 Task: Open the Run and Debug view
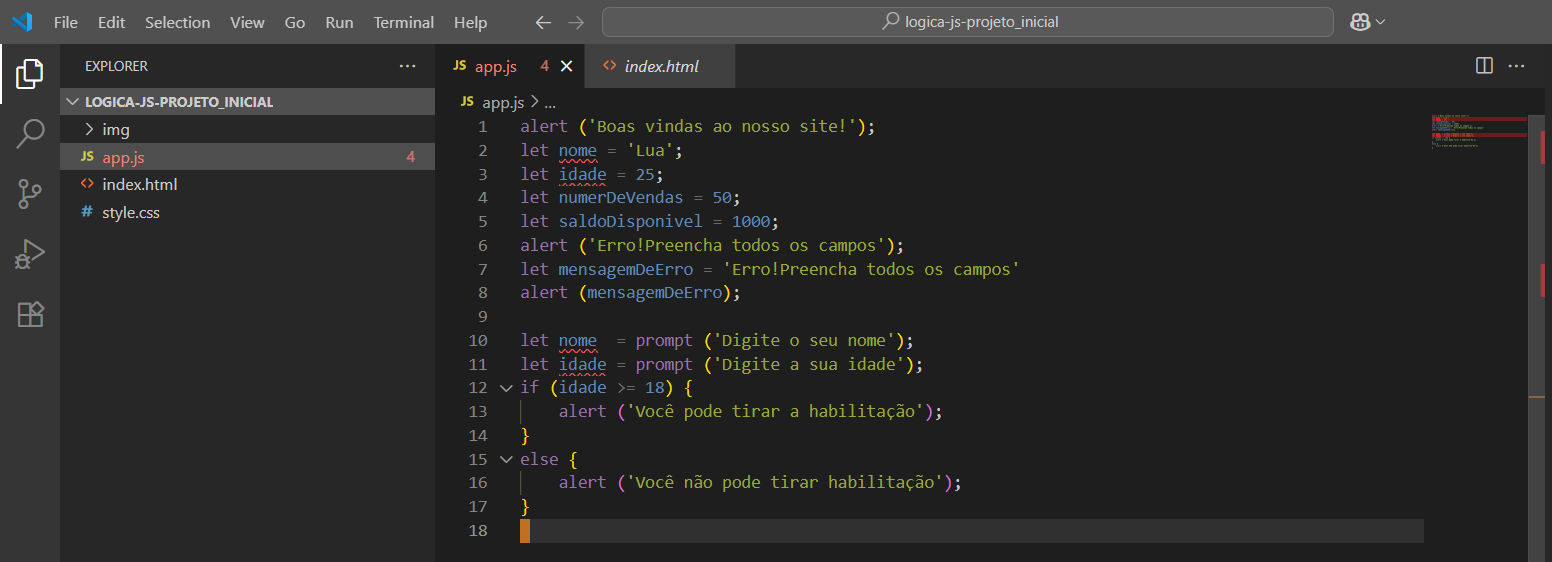click(30, 254)
